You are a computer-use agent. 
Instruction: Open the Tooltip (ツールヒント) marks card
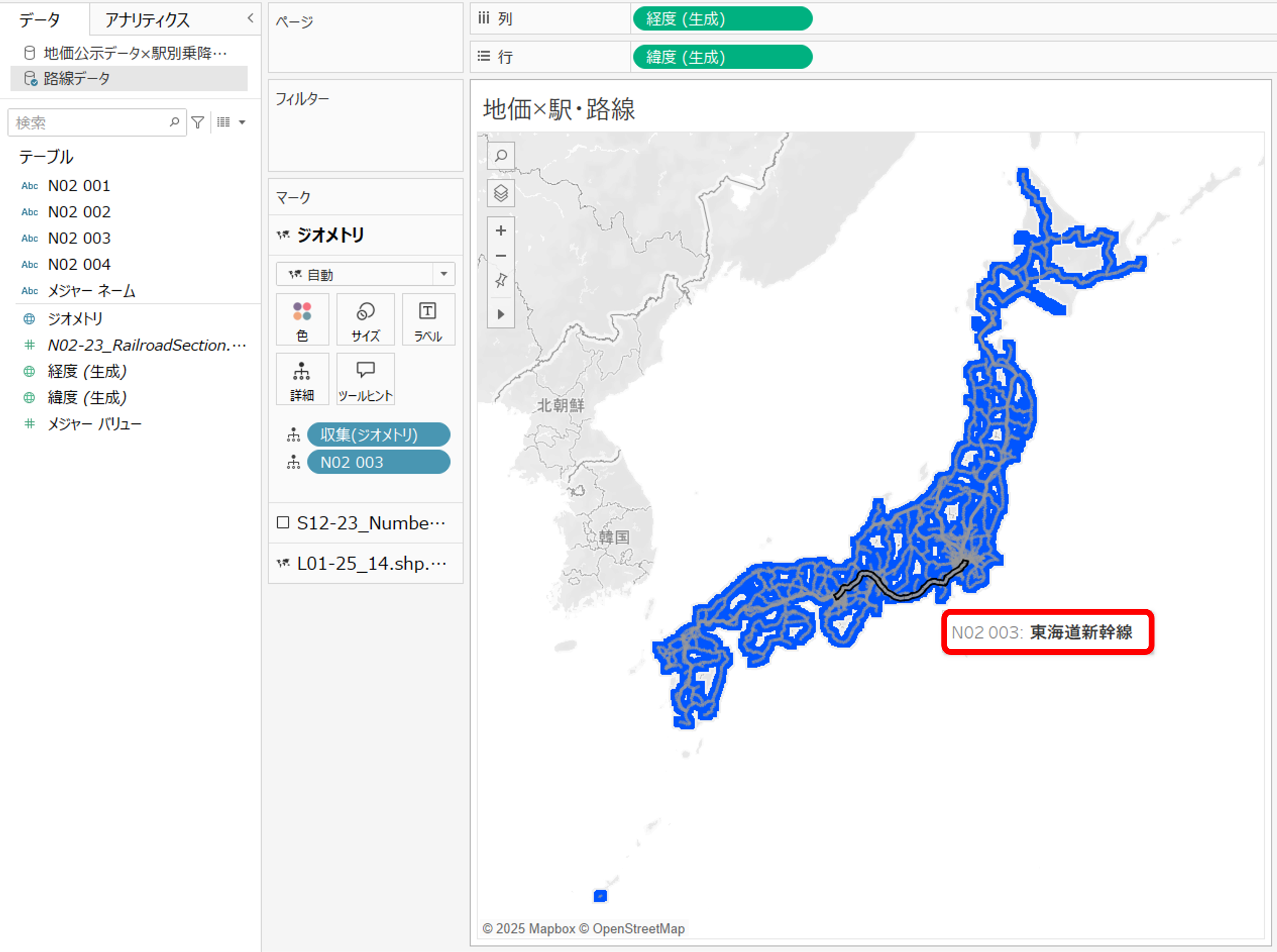tap(365, 379)
